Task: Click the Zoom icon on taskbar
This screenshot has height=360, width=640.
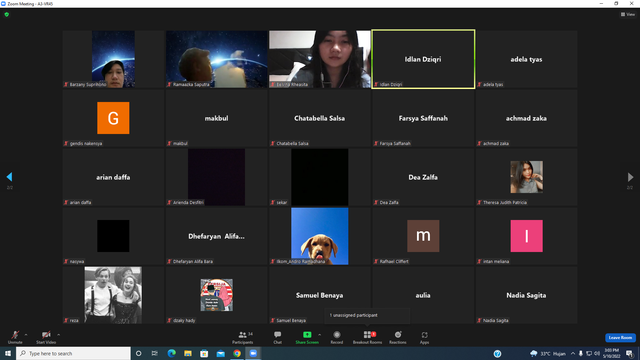Action: pyautogui.click(x=253, y=353)
